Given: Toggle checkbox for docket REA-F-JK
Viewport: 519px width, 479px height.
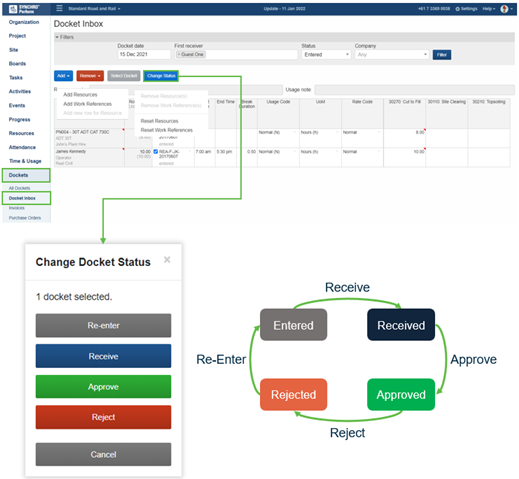Looking at the screenshot, I should pyautogui.click(x=156, y=152).
